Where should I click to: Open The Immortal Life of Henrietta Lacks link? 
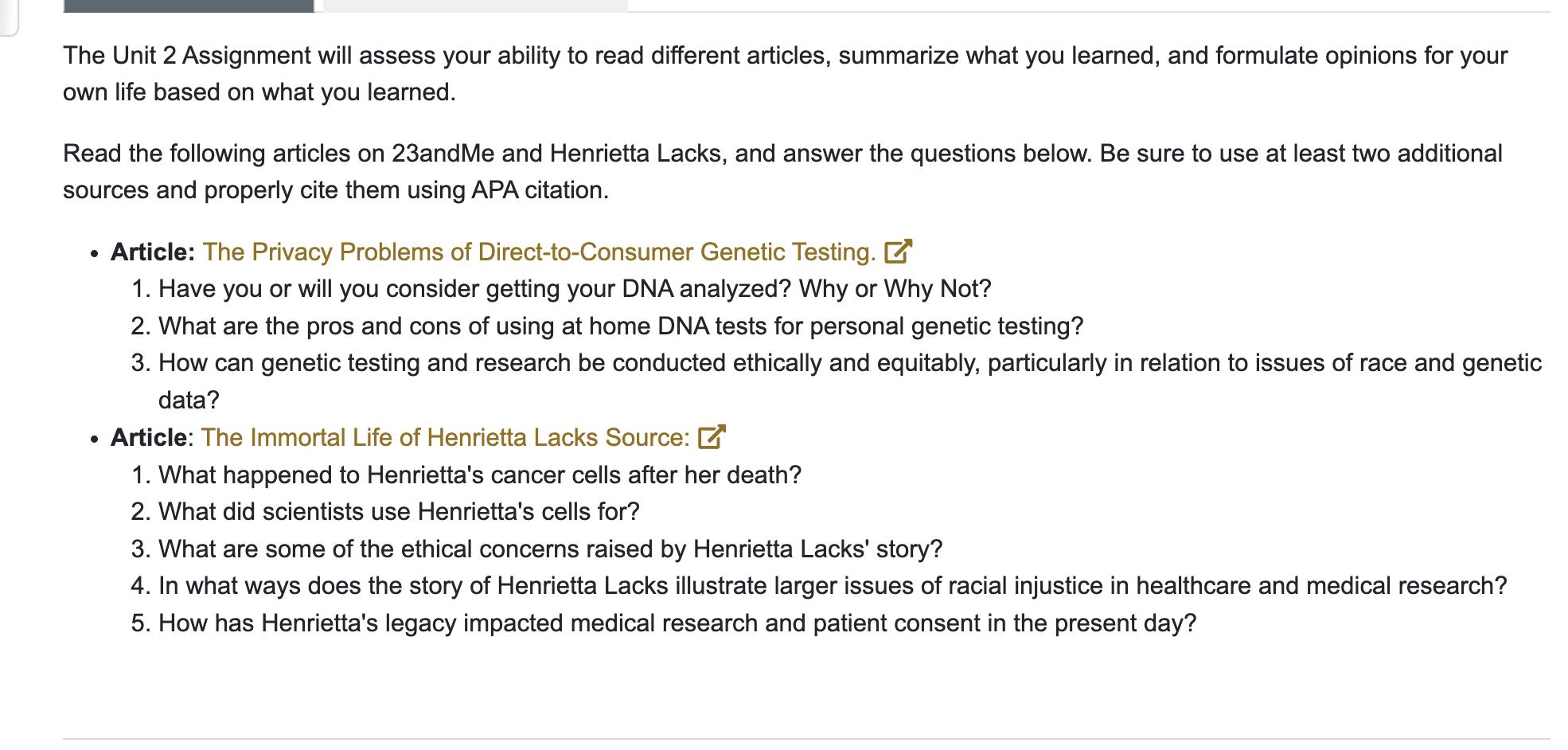click(x=446, y=437)
